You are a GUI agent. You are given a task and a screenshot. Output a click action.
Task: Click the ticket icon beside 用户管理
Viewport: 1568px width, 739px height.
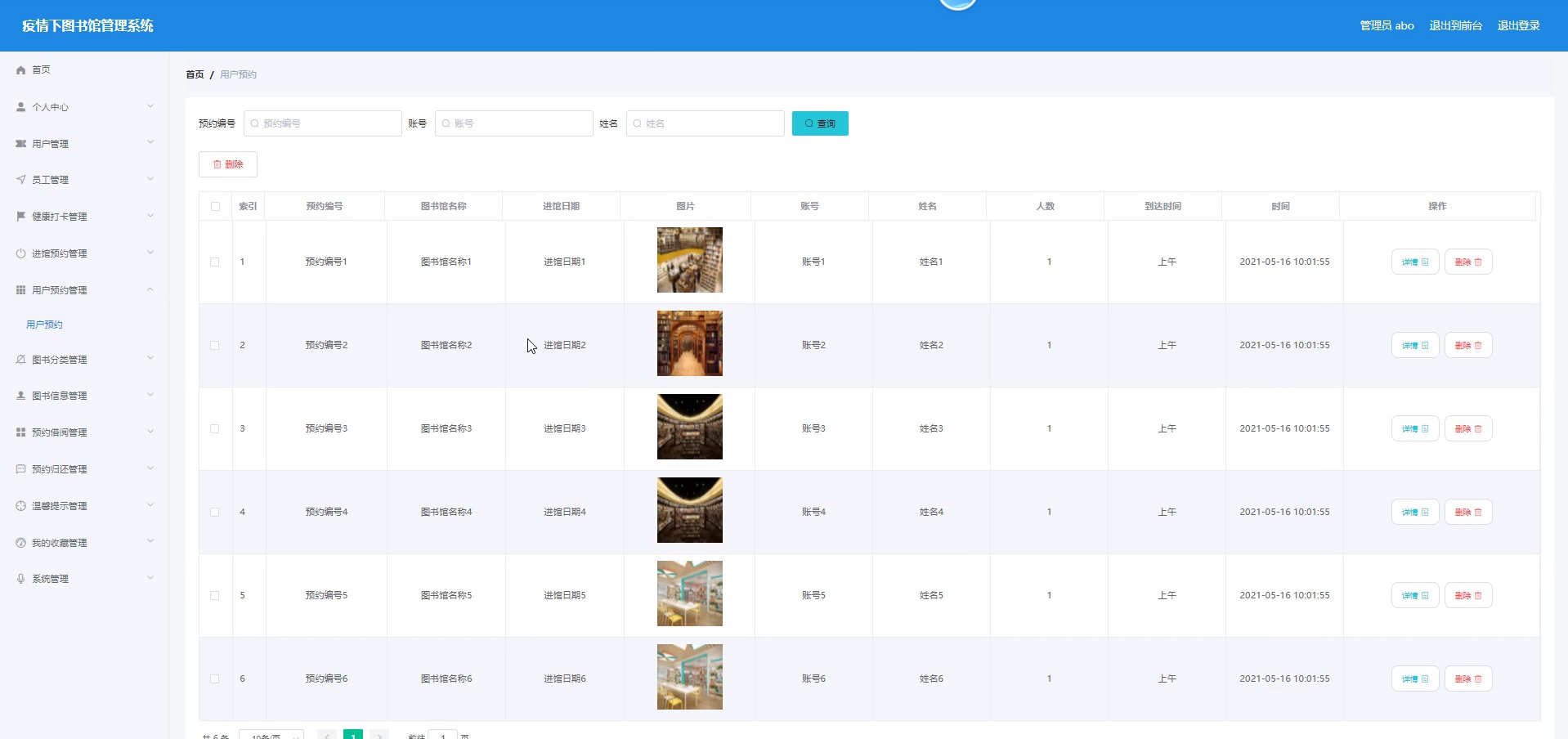pos(21,144)
